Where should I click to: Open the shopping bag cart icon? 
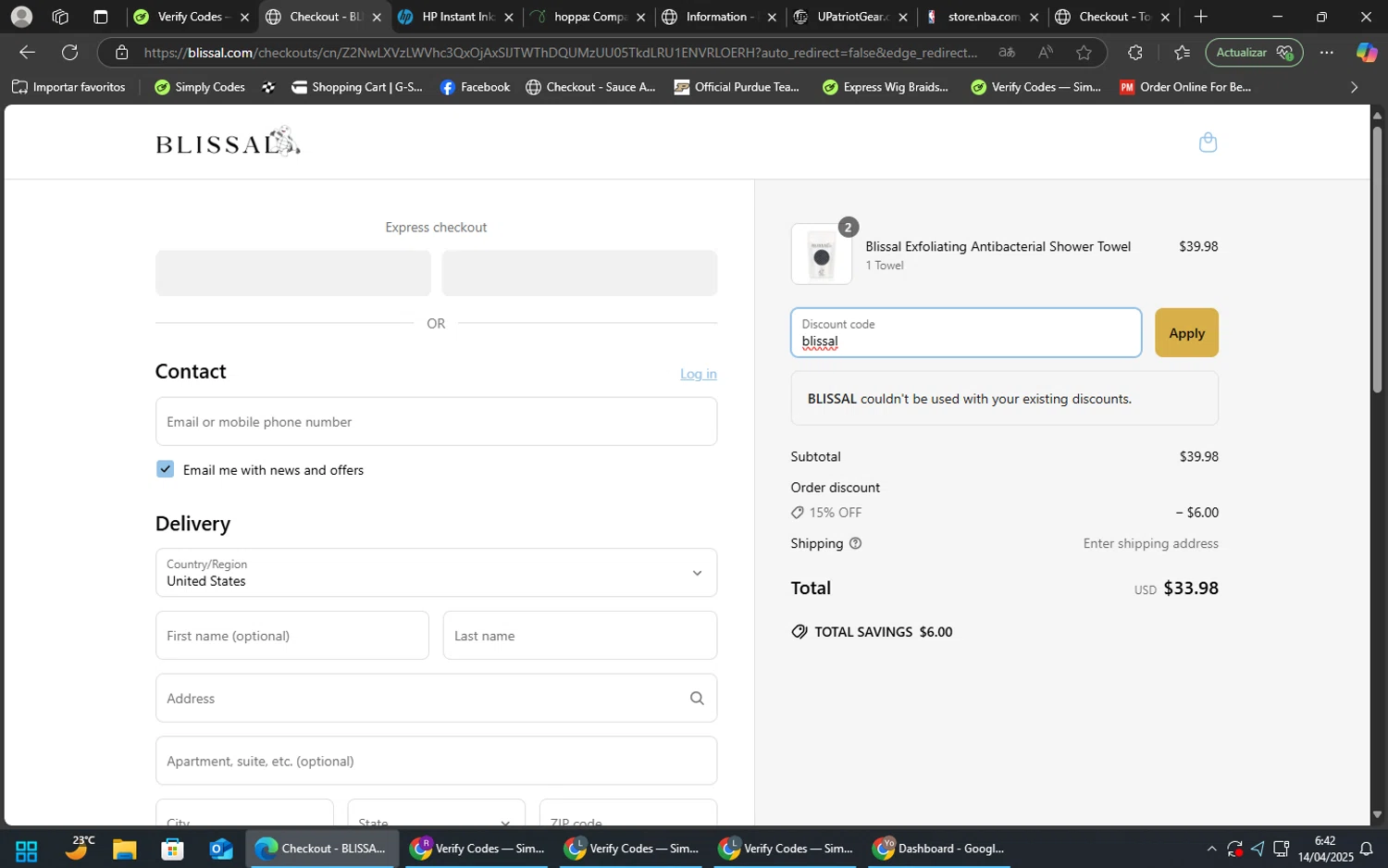click(1208, 143)
